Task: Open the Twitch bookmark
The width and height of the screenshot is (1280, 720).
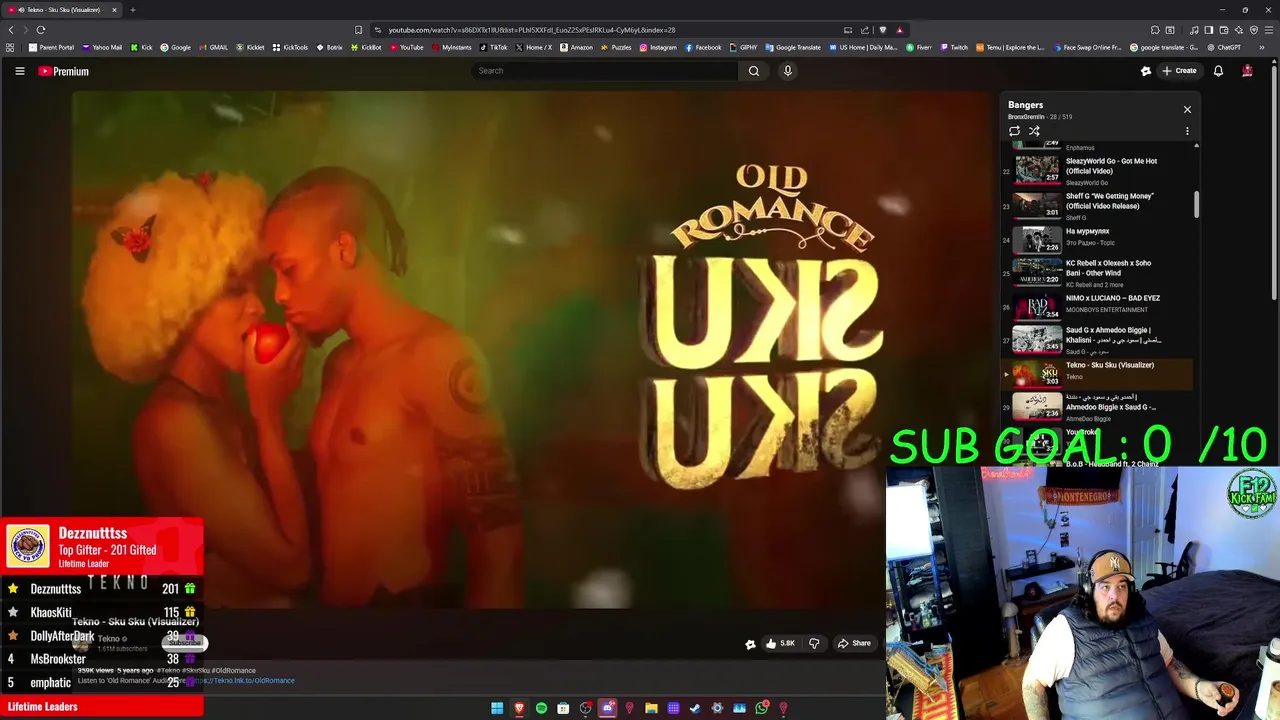Action: point(954,47)
